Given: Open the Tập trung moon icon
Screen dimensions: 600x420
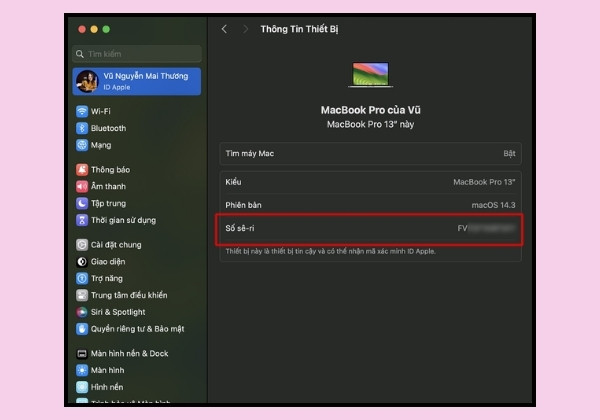Looking at the screenshot, I should pos(82,203).
